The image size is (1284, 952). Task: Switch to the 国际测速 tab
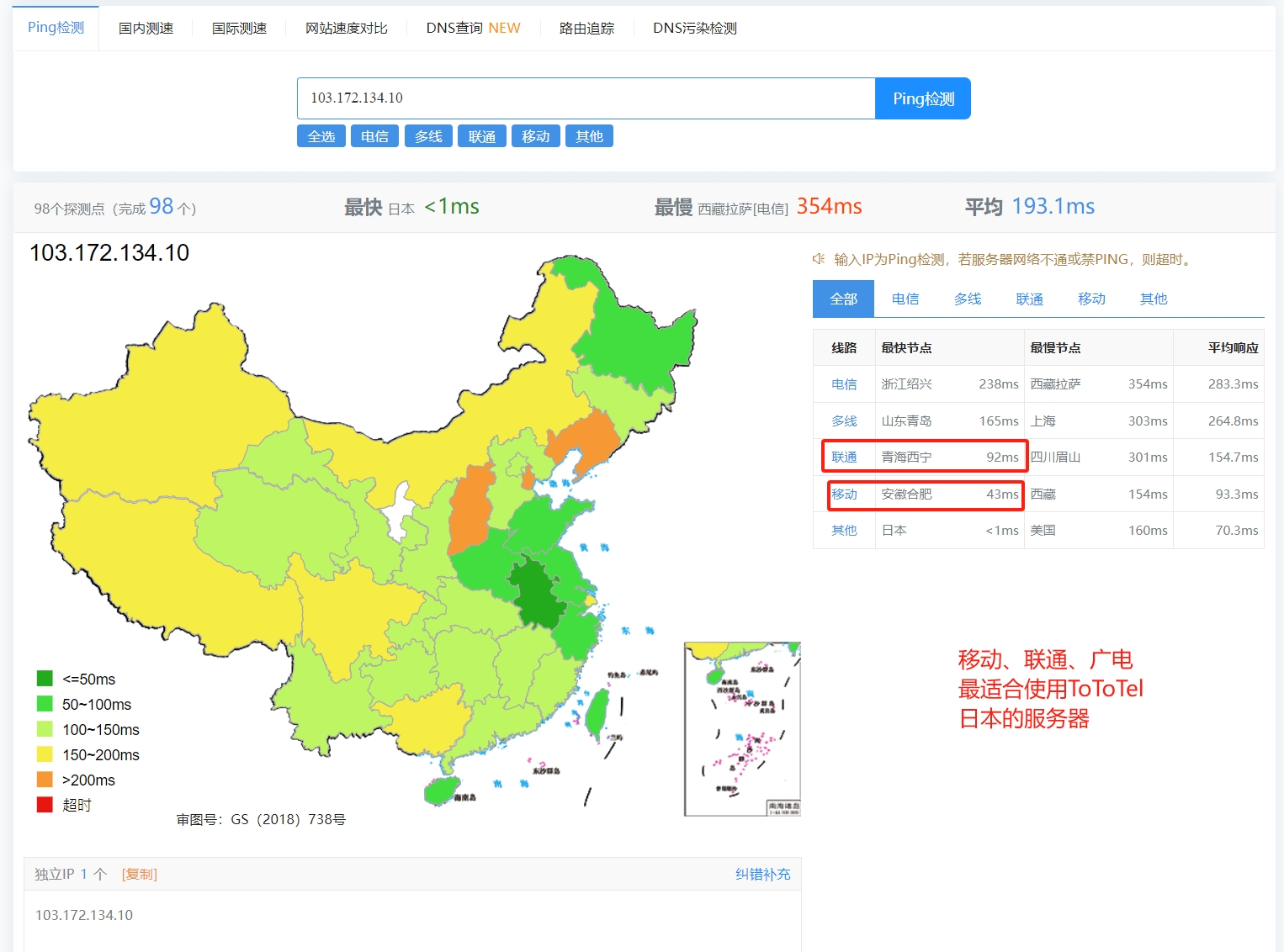(x=238, y=27)
